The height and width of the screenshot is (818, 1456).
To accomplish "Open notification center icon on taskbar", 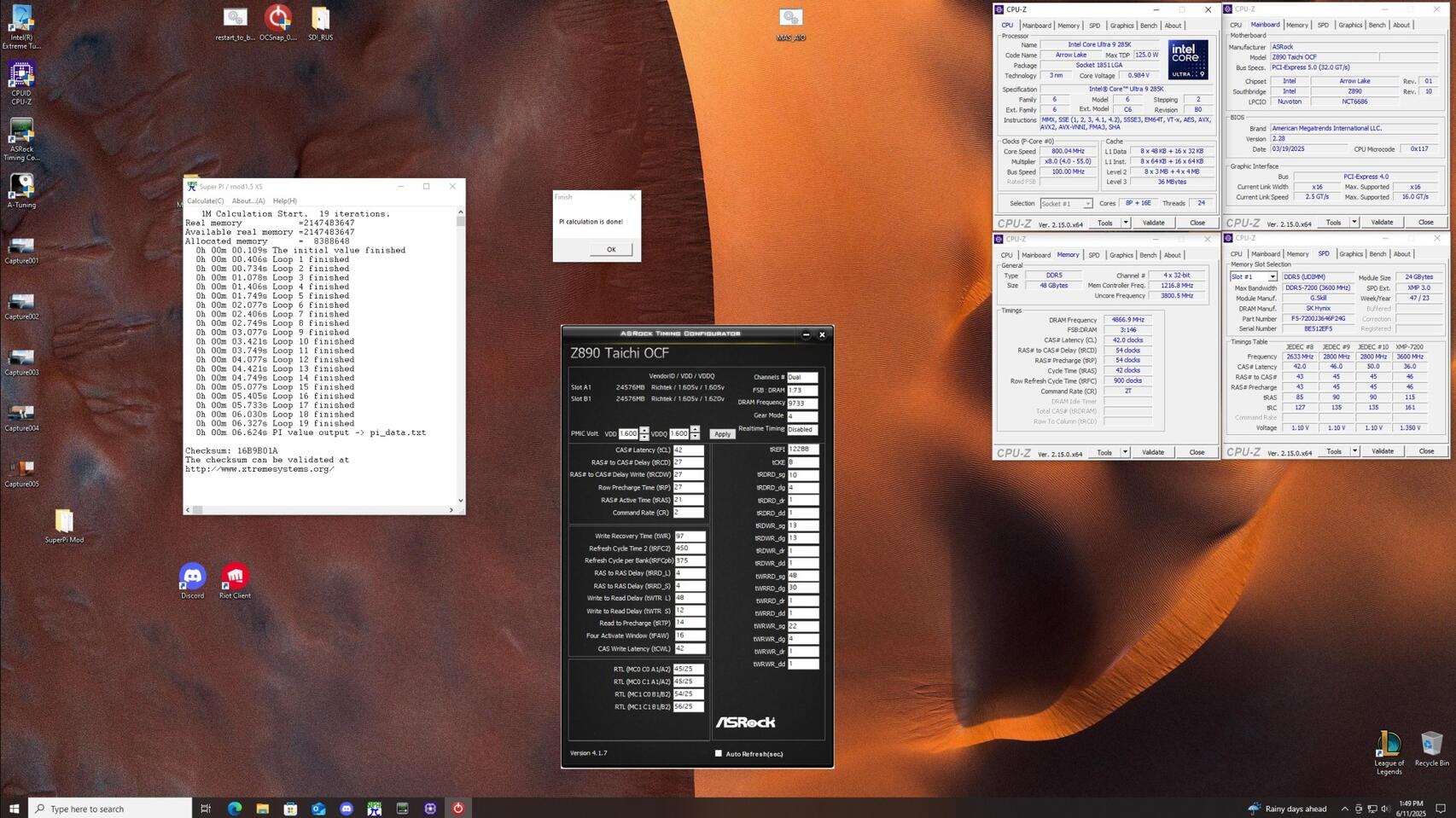I will 1441,809.
